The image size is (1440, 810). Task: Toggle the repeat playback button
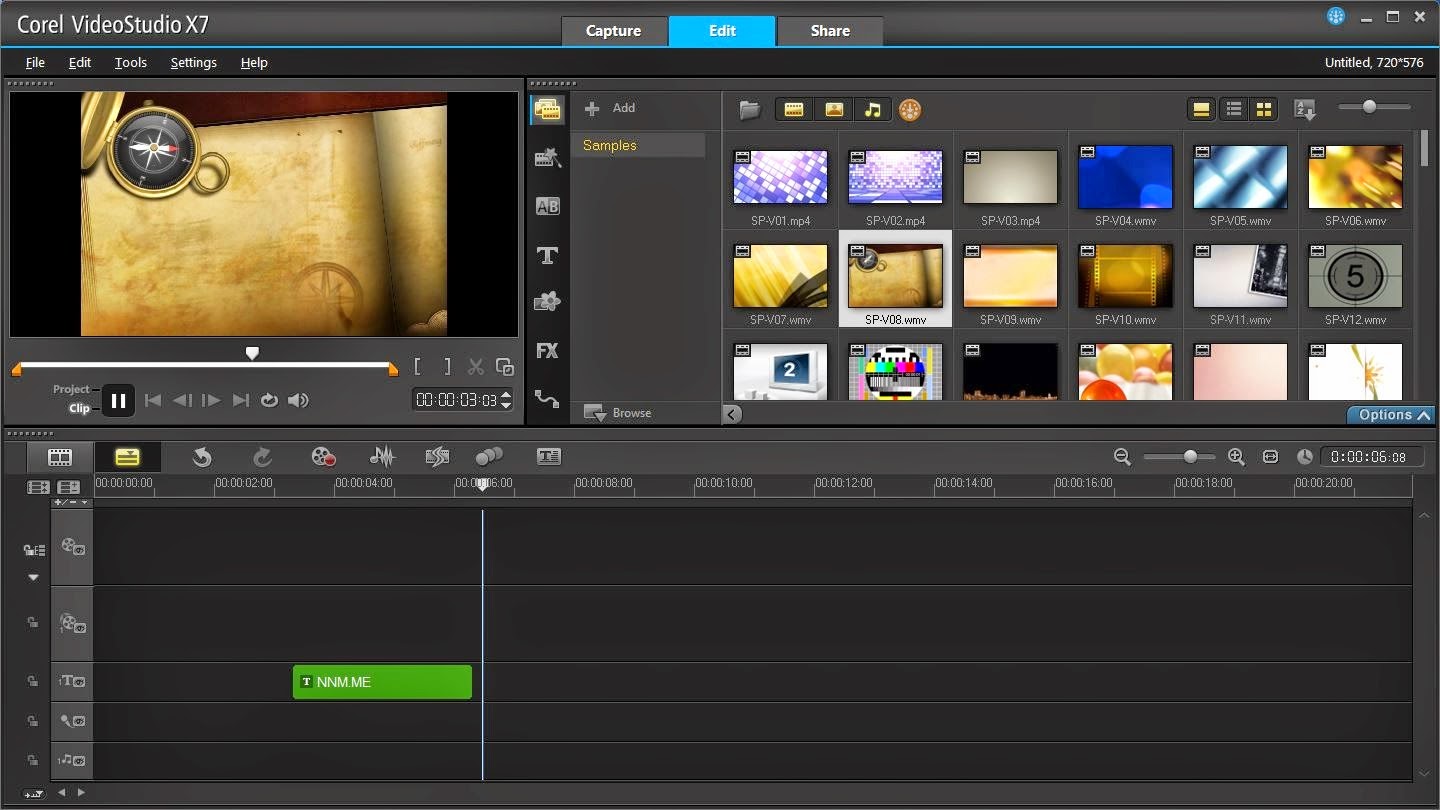(x=269, y=400)
